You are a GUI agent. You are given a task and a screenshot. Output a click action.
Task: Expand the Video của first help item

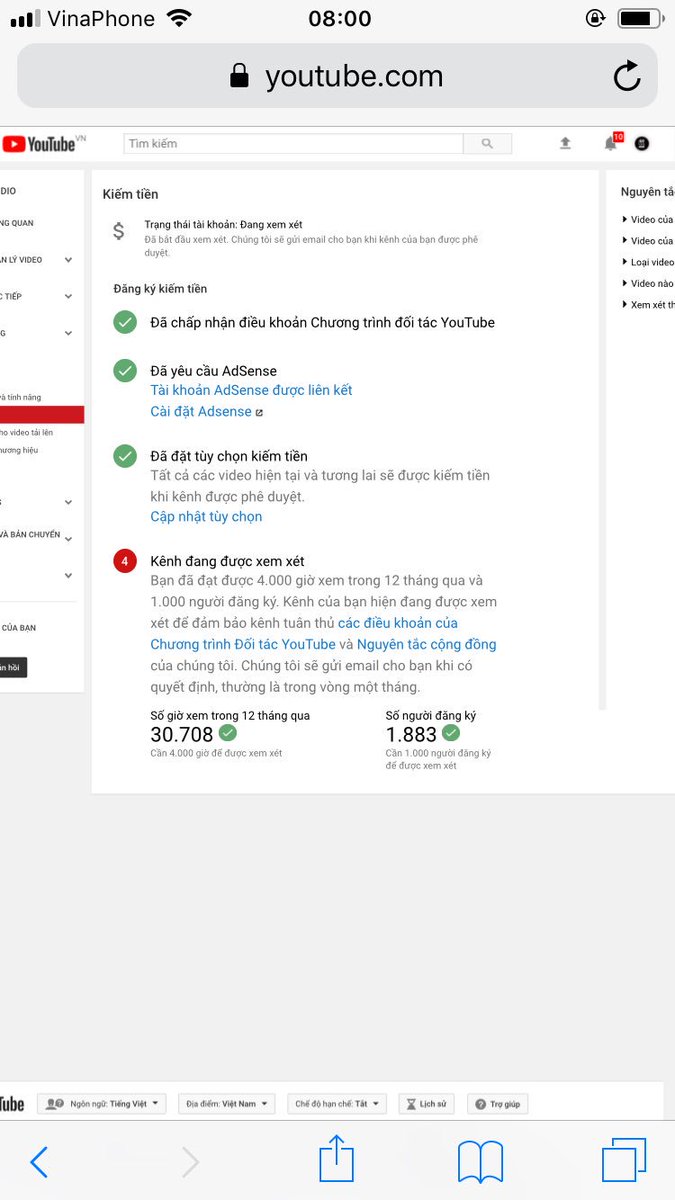coord(647,219)
